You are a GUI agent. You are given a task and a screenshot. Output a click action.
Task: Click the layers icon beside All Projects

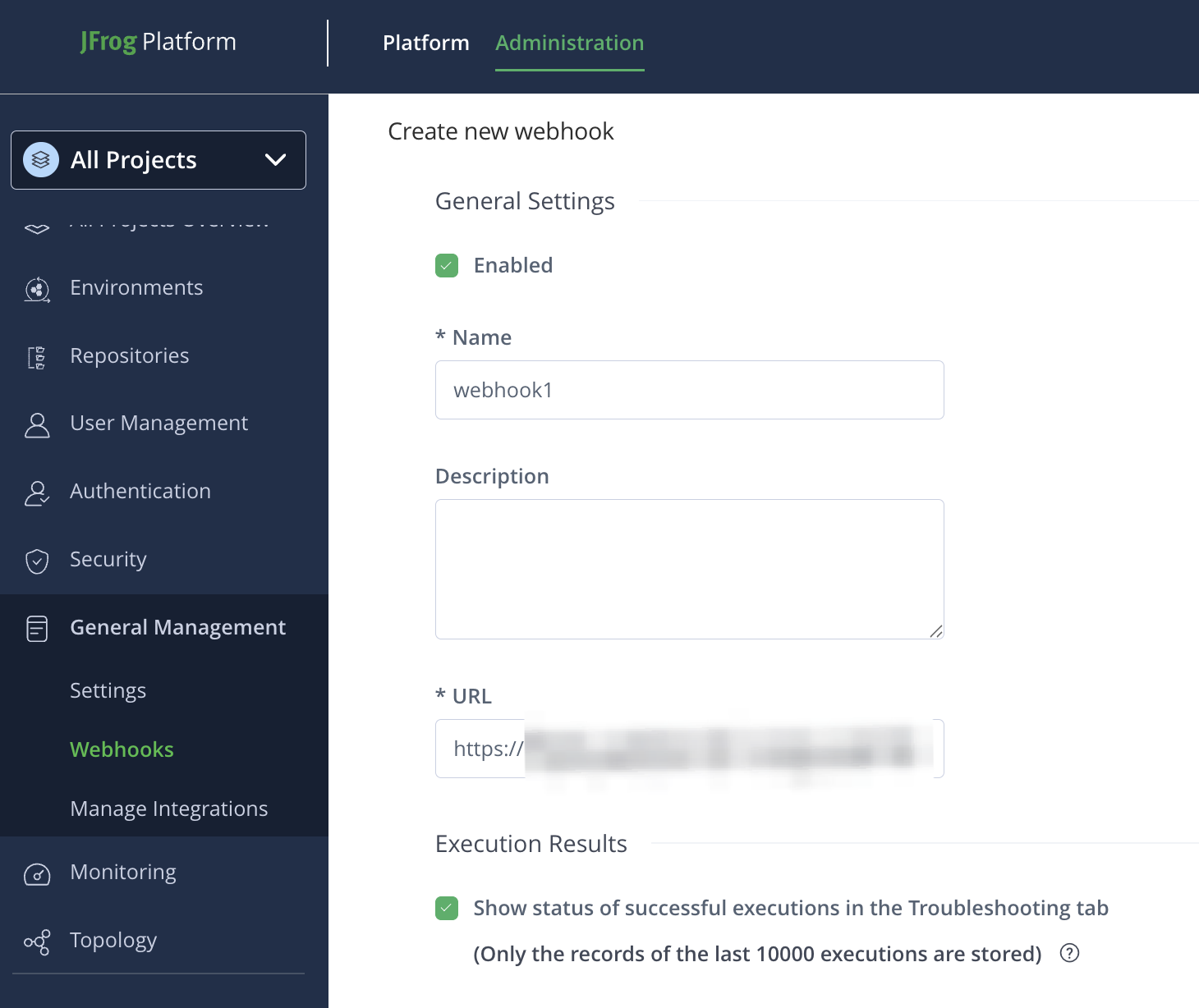point(40,160)
